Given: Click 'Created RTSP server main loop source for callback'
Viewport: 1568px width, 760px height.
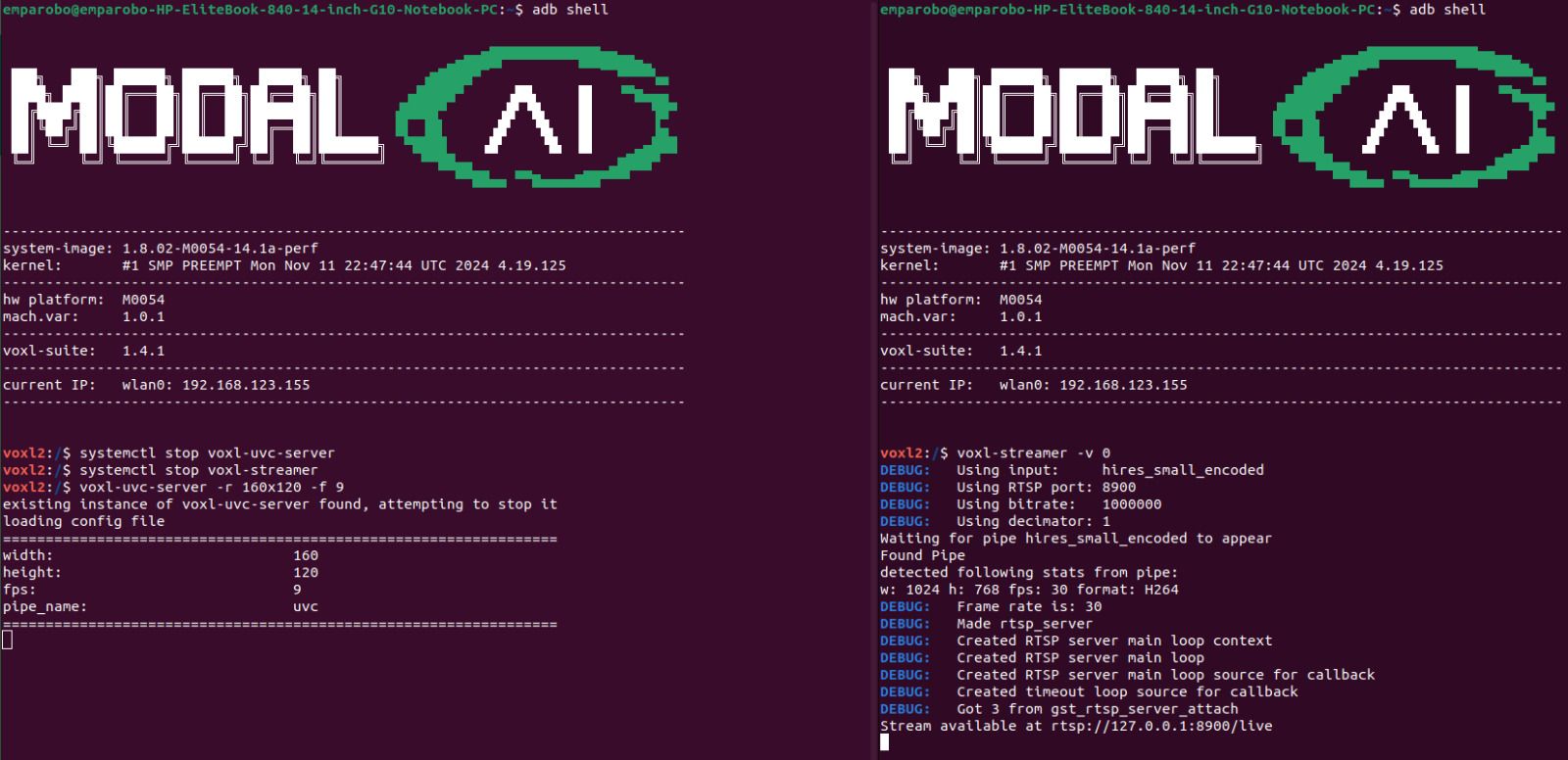Looking at the screenshot, I should coord(1128,675).
